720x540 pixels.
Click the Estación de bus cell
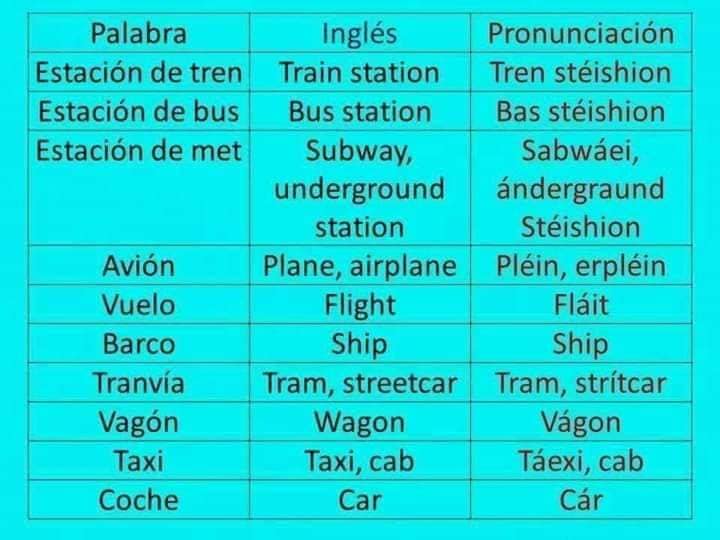[x=139, y=111]
